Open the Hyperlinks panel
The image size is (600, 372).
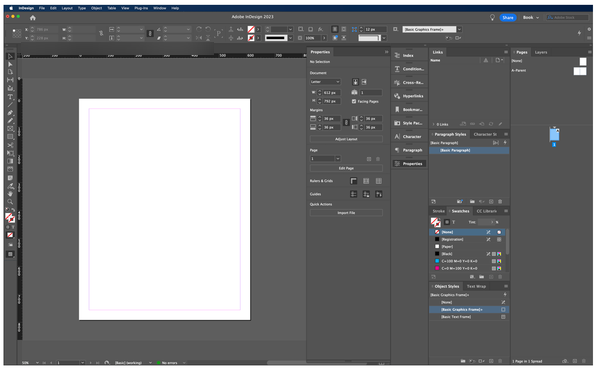[409, 96]
